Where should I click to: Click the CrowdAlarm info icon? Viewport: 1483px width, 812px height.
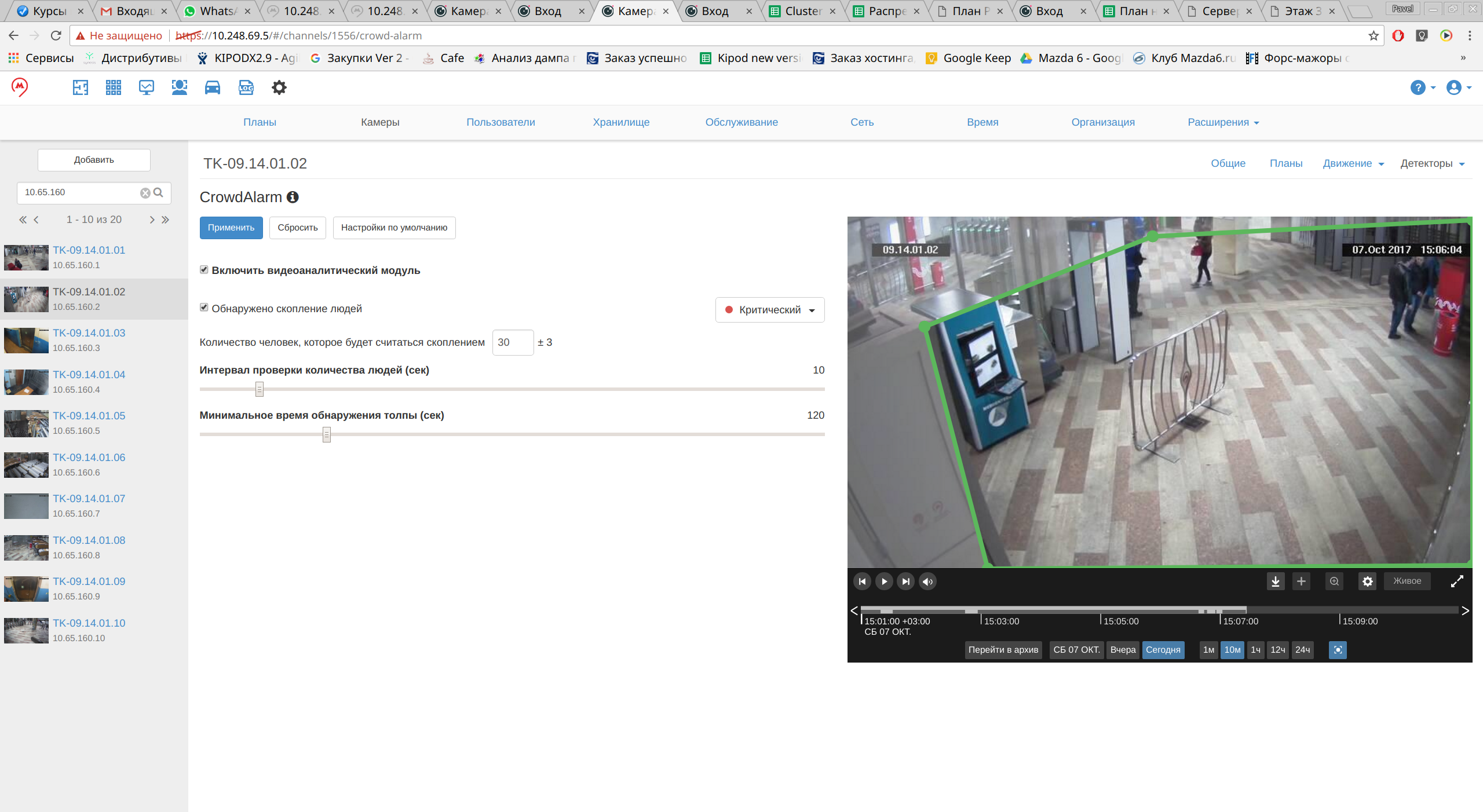[293, 197]
